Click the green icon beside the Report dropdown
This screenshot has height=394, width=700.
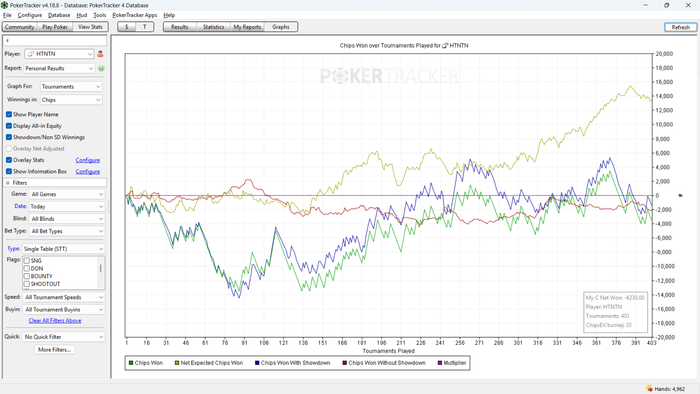click(101, 68)
